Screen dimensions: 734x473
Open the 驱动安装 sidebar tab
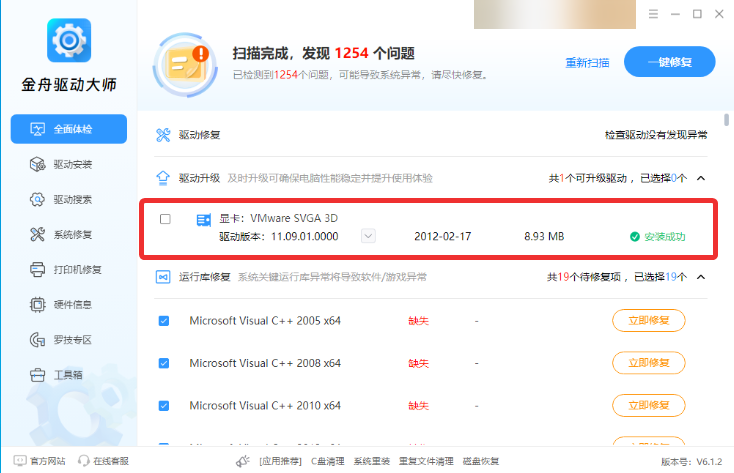[69, 164]
